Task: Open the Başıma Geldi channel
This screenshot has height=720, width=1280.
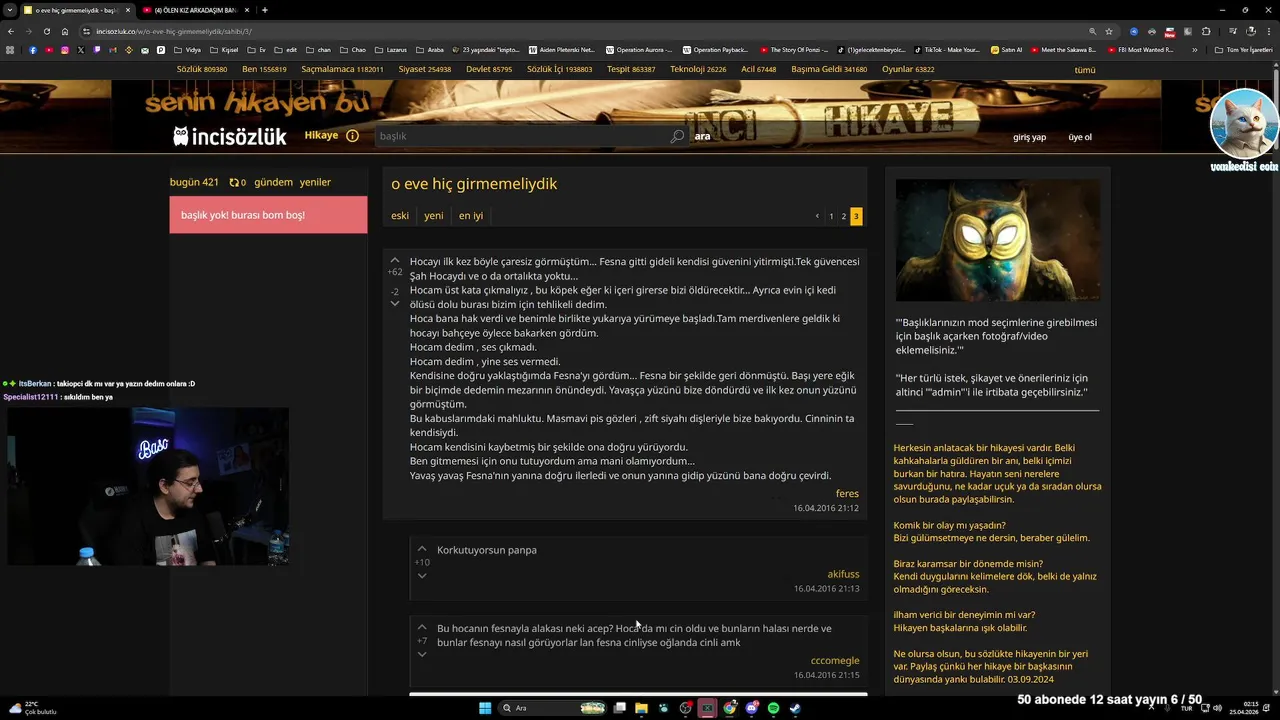Action: pos(829,70)
